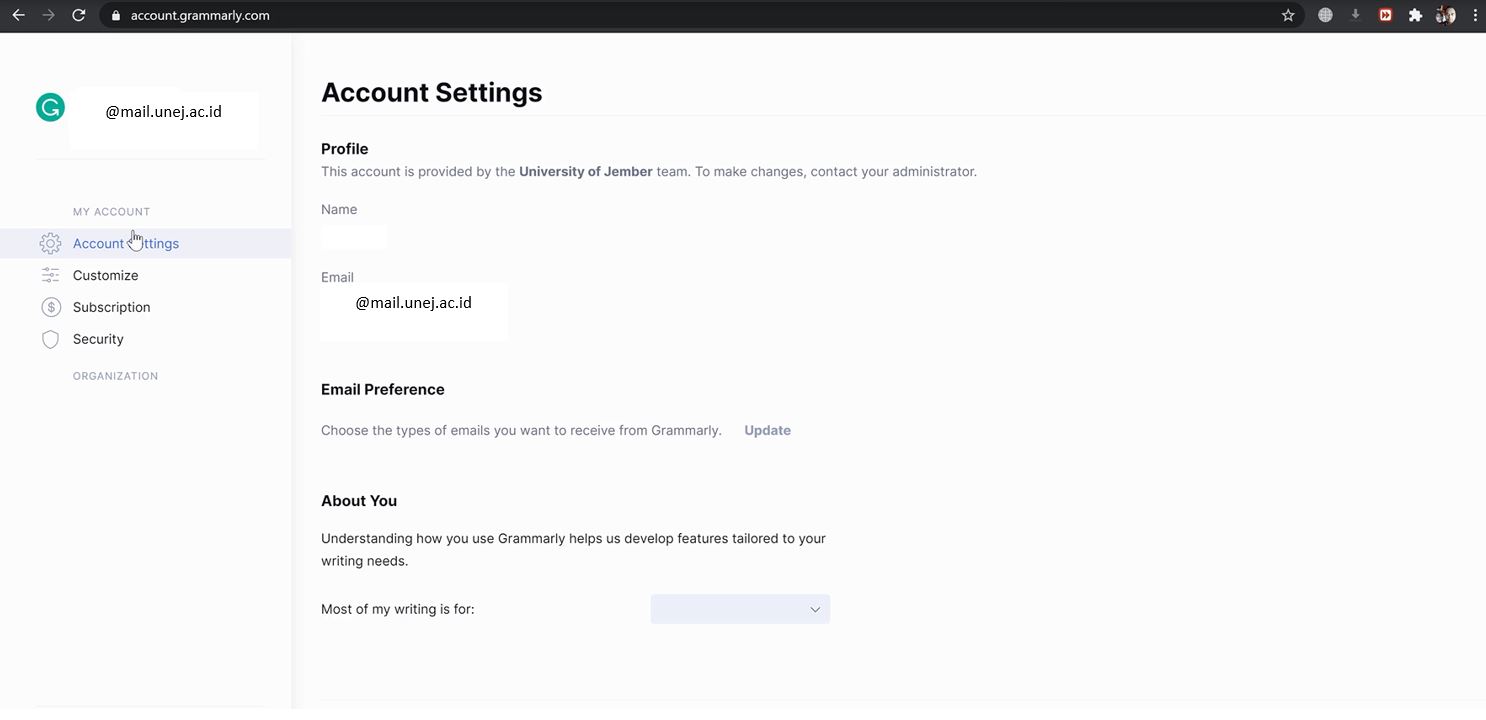Open the Extensions puzzle piece menu
This screenshot has height=720, width=1486.
(1415, 15)
